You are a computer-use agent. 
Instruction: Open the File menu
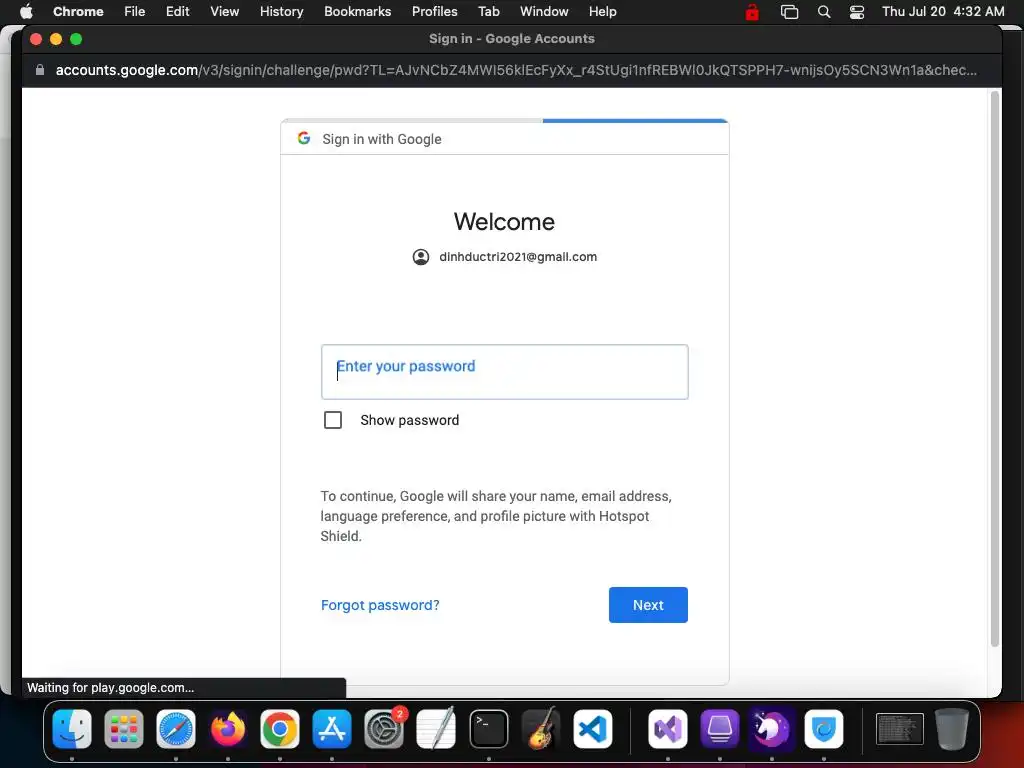tap(135, 11)
